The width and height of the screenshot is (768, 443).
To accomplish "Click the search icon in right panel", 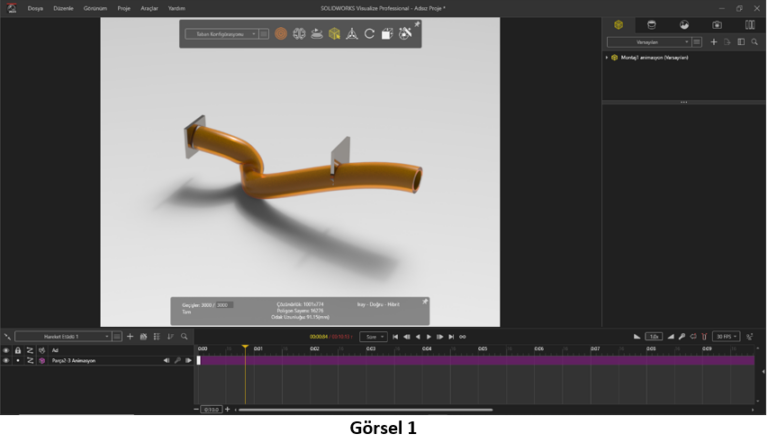I will tap(755, 42).
